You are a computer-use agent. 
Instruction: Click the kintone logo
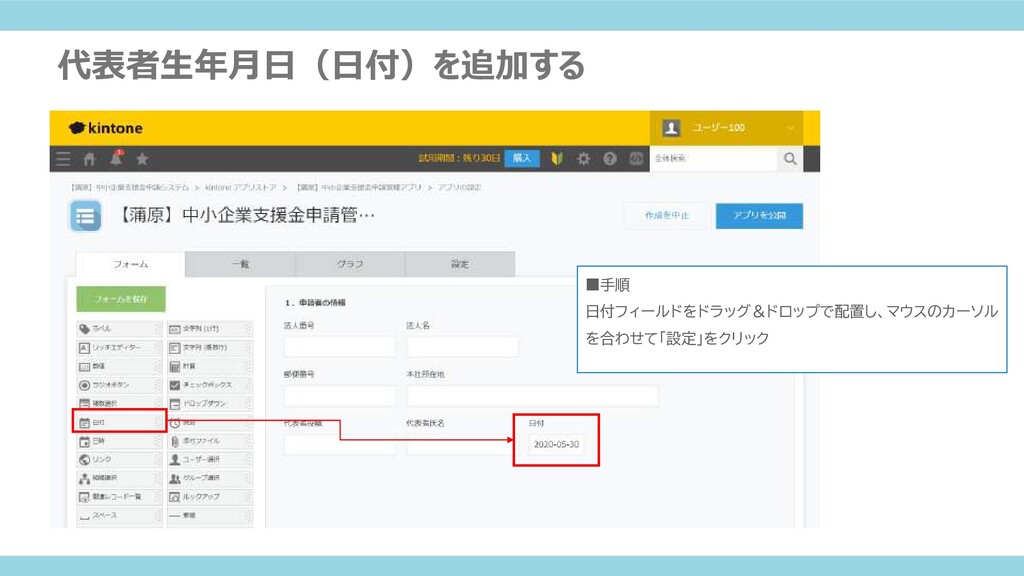[106, 128]
